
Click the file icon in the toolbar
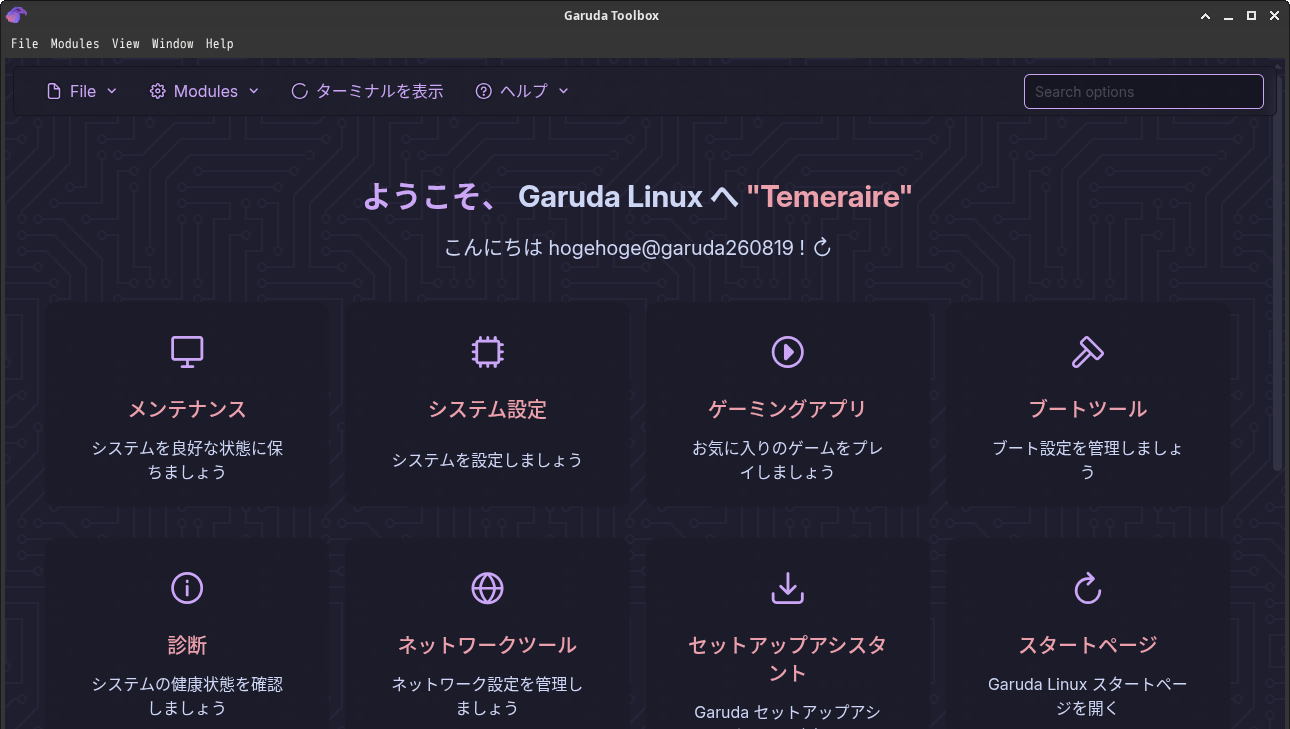tap(54, 91)
